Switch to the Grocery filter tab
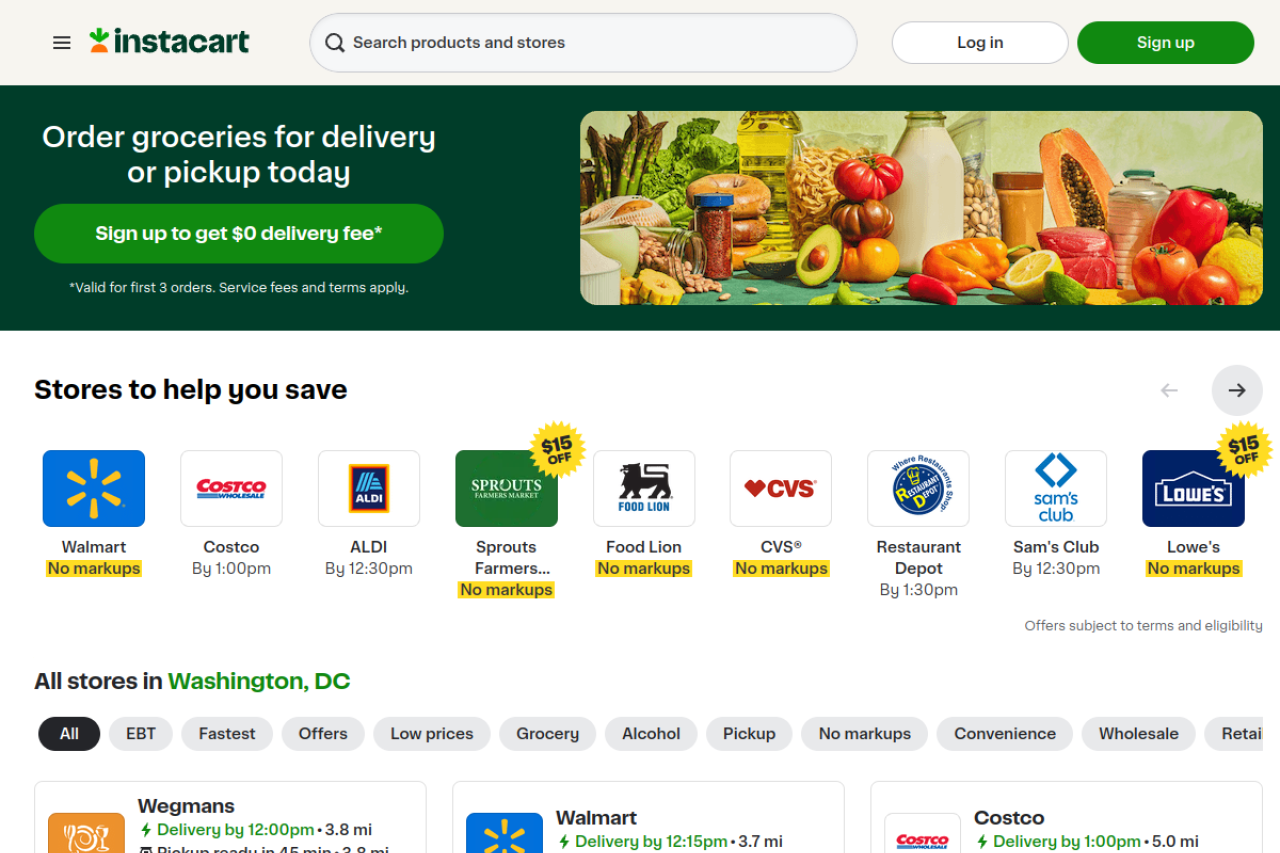 click(547, 733)
